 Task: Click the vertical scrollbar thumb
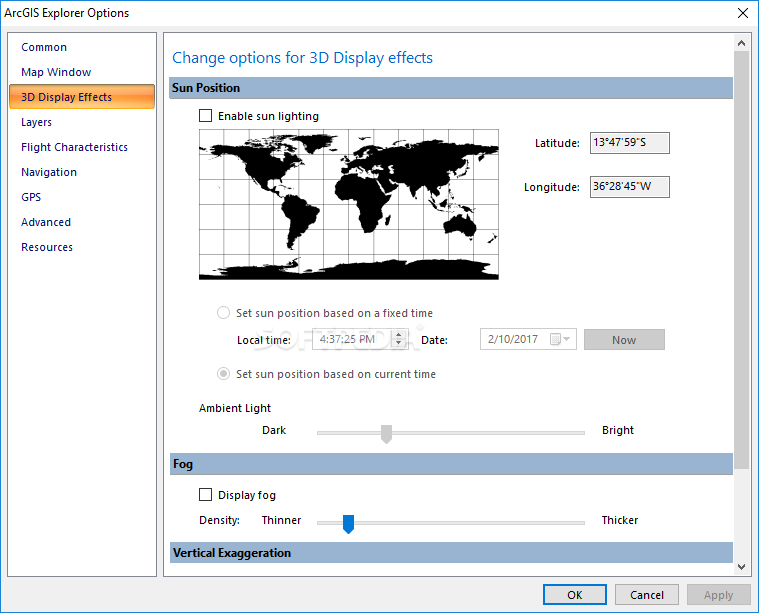(x=741, y=260)
